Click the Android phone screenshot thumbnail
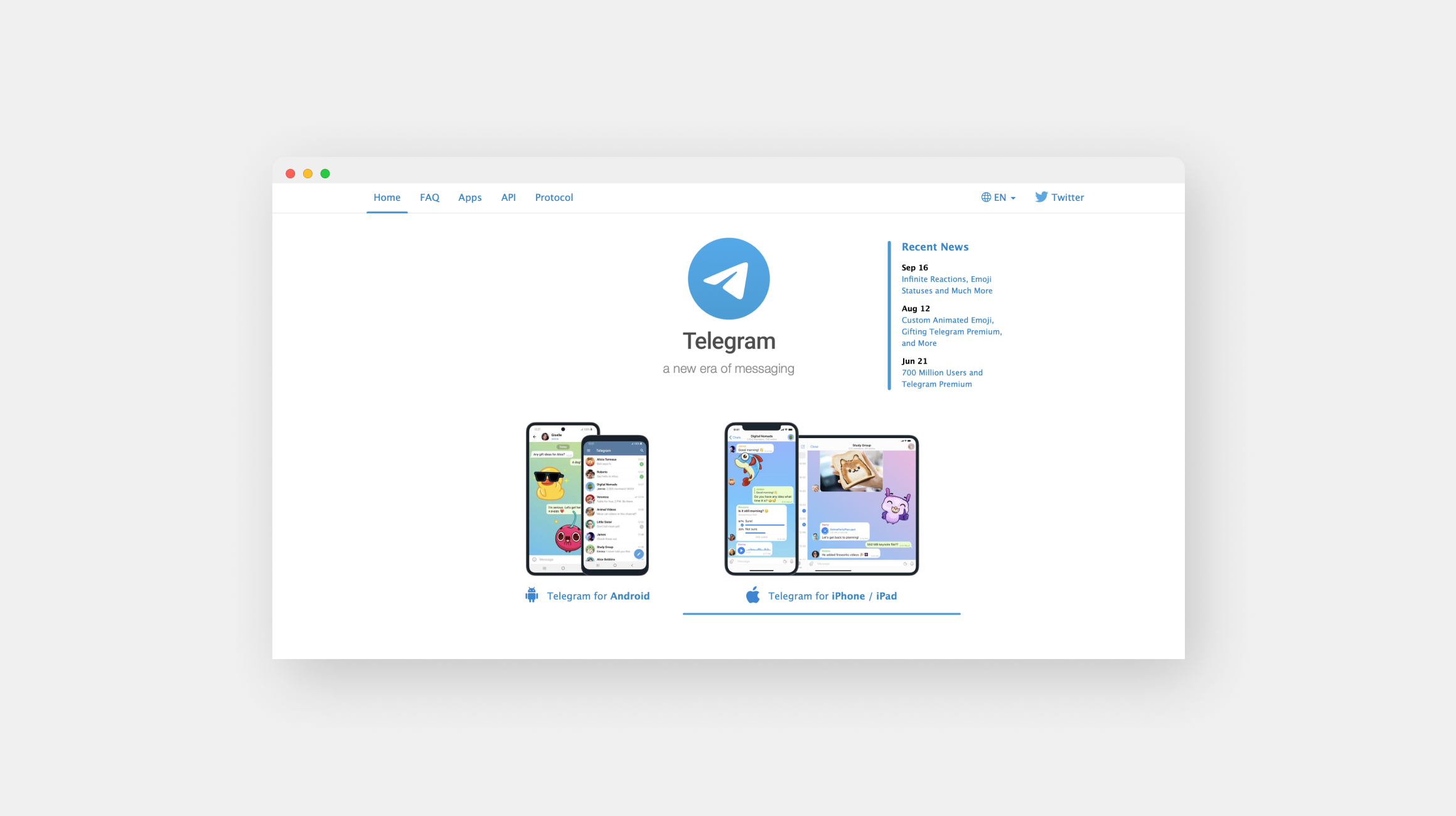The height and width of the screenshot is (816, 1456). click(x=588, y=498)
